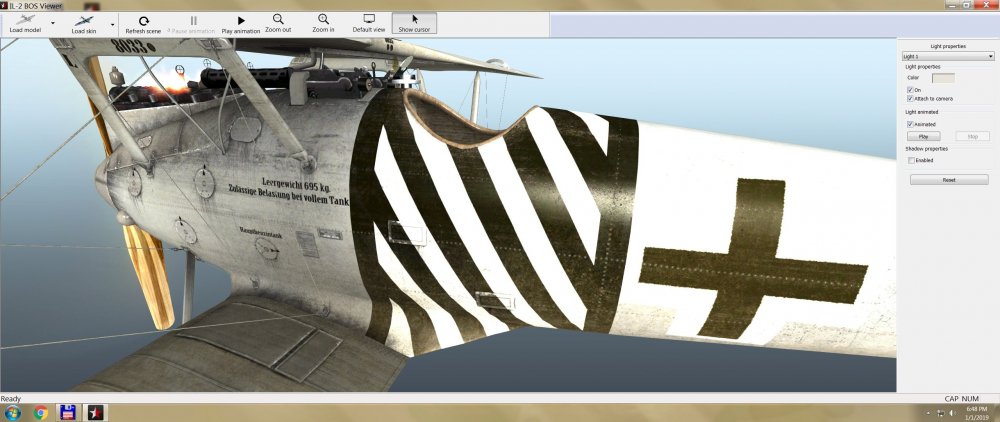Click the Pause animation button
This screenshot has height=422, width=1000.
pyautogui.click(x=194, y=24)
